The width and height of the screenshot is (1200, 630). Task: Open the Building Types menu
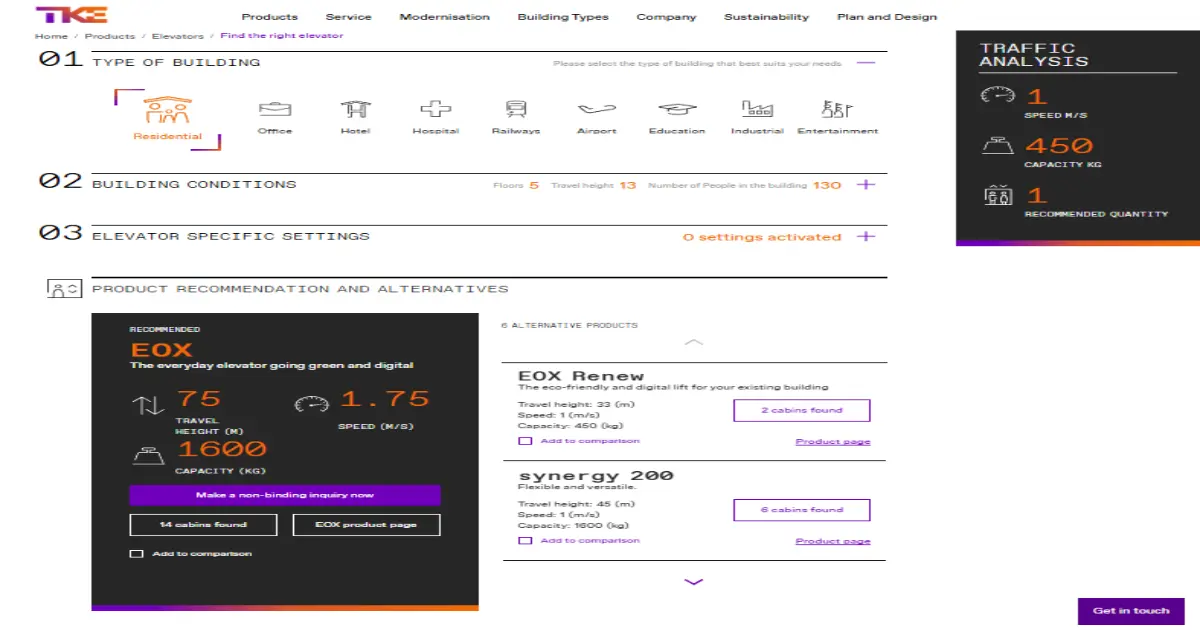563,17
